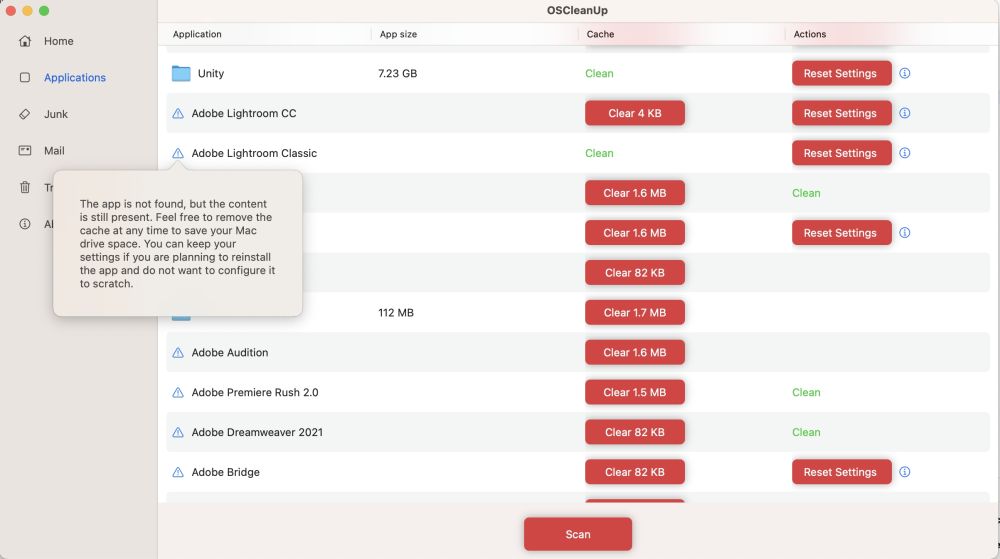This screenshot has width=1000, height=559.
Task: Click info icon beside Unity Reset Settings
Action: (905, 73)
